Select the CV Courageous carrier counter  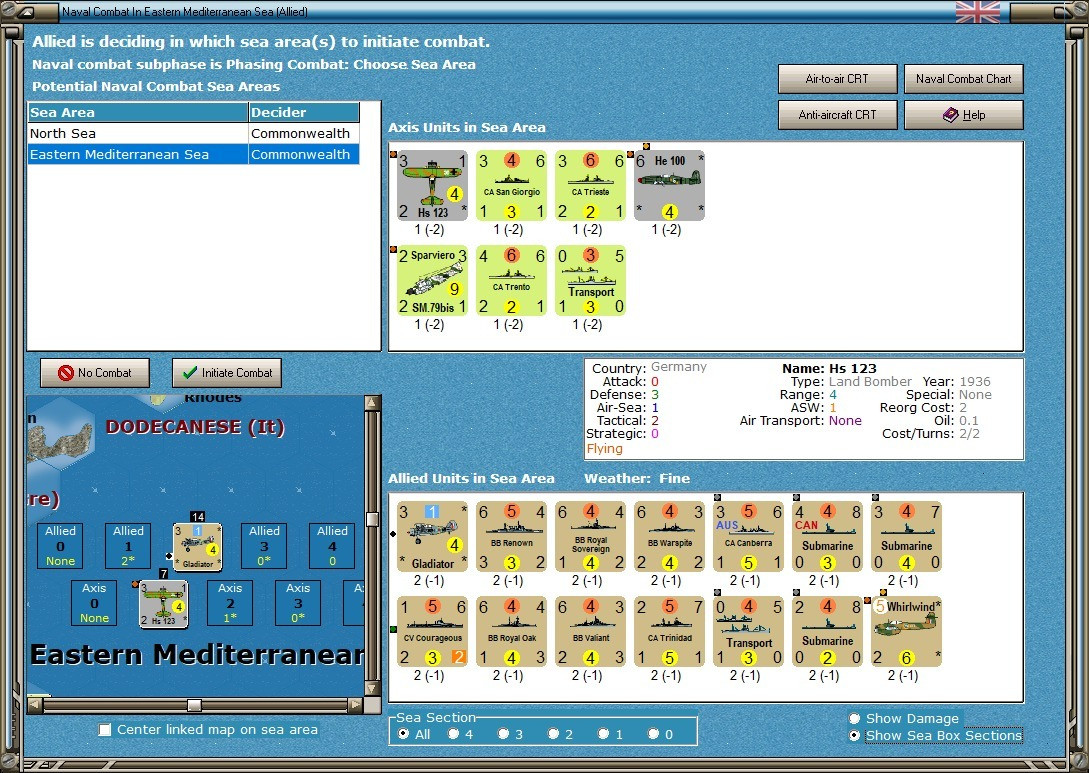point(432,632)
